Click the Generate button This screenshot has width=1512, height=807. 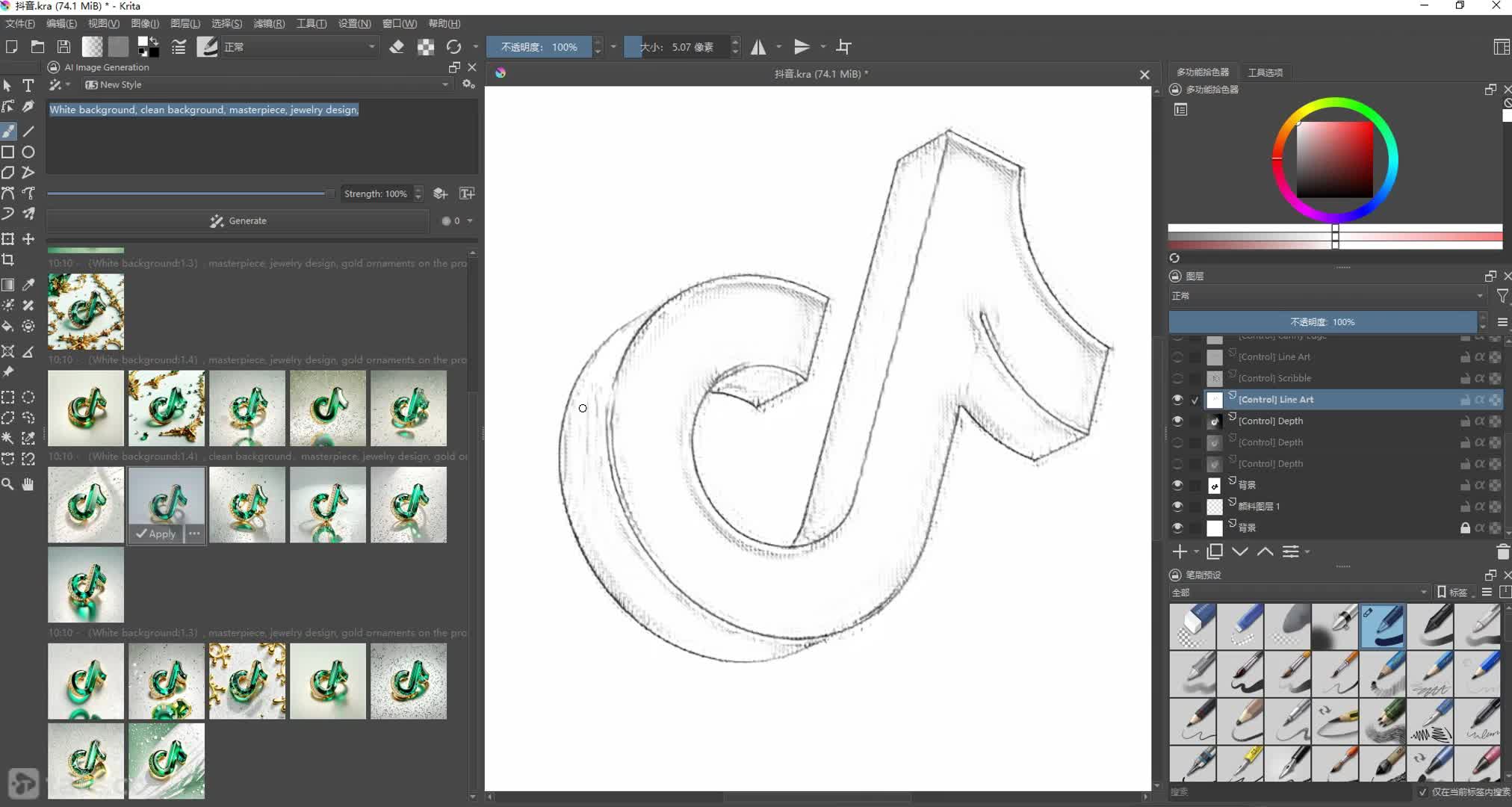click(238, 221)
